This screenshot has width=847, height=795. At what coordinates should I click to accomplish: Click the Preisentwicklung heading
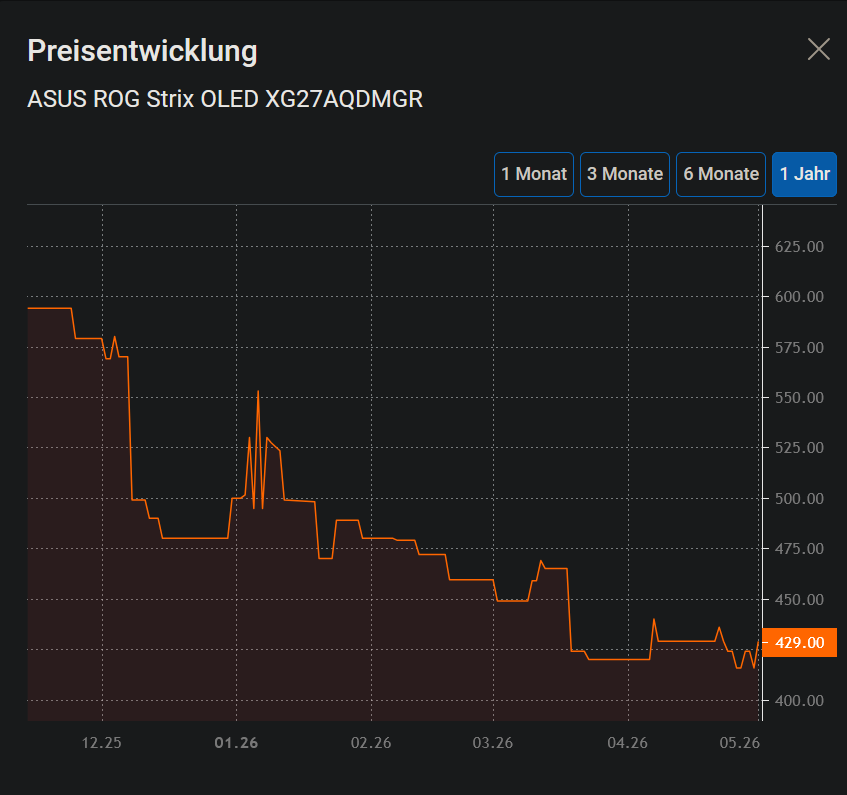coord(142,51)
